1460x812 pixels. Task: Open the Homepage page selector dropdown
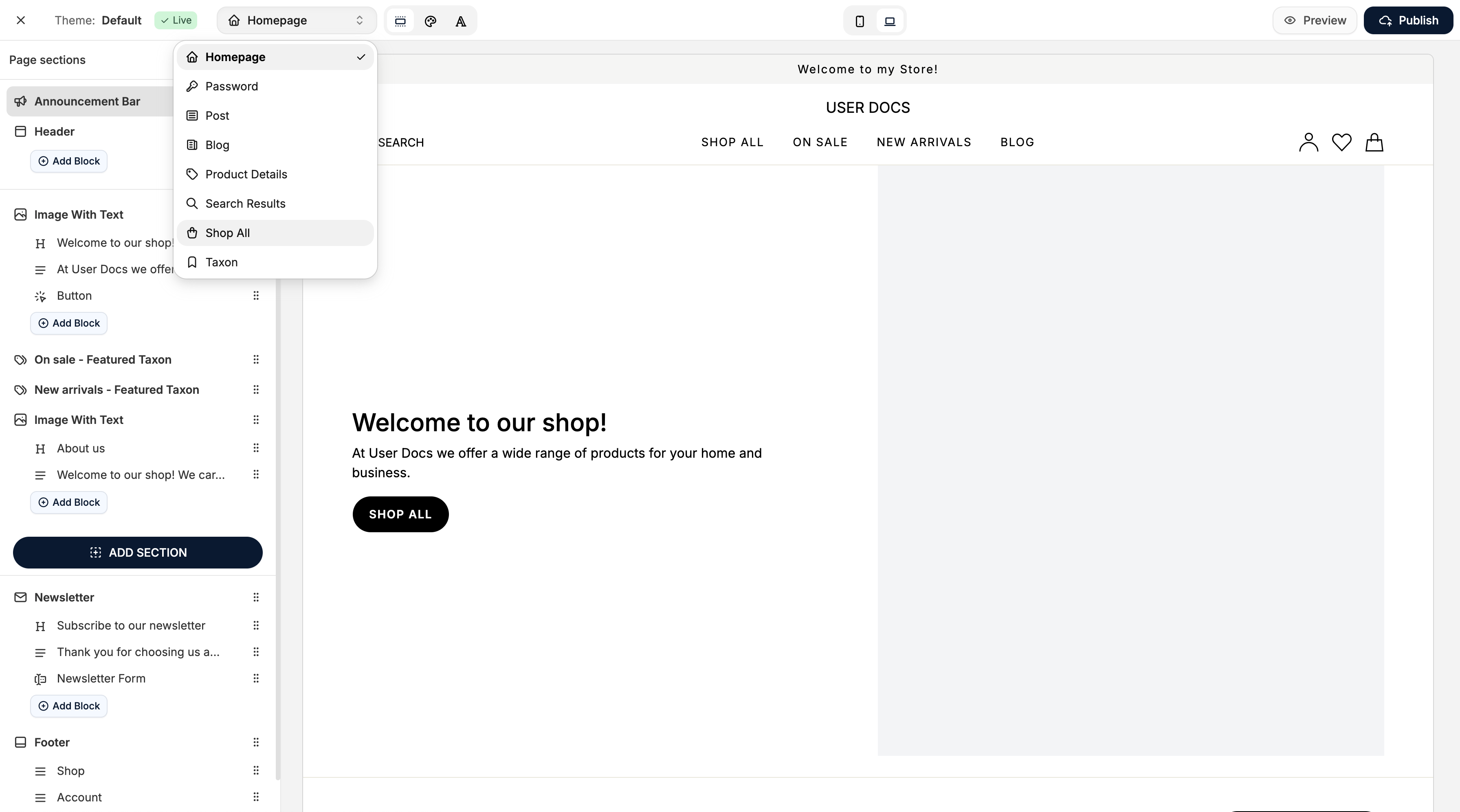pyautogui.click(x=297, y=20)
